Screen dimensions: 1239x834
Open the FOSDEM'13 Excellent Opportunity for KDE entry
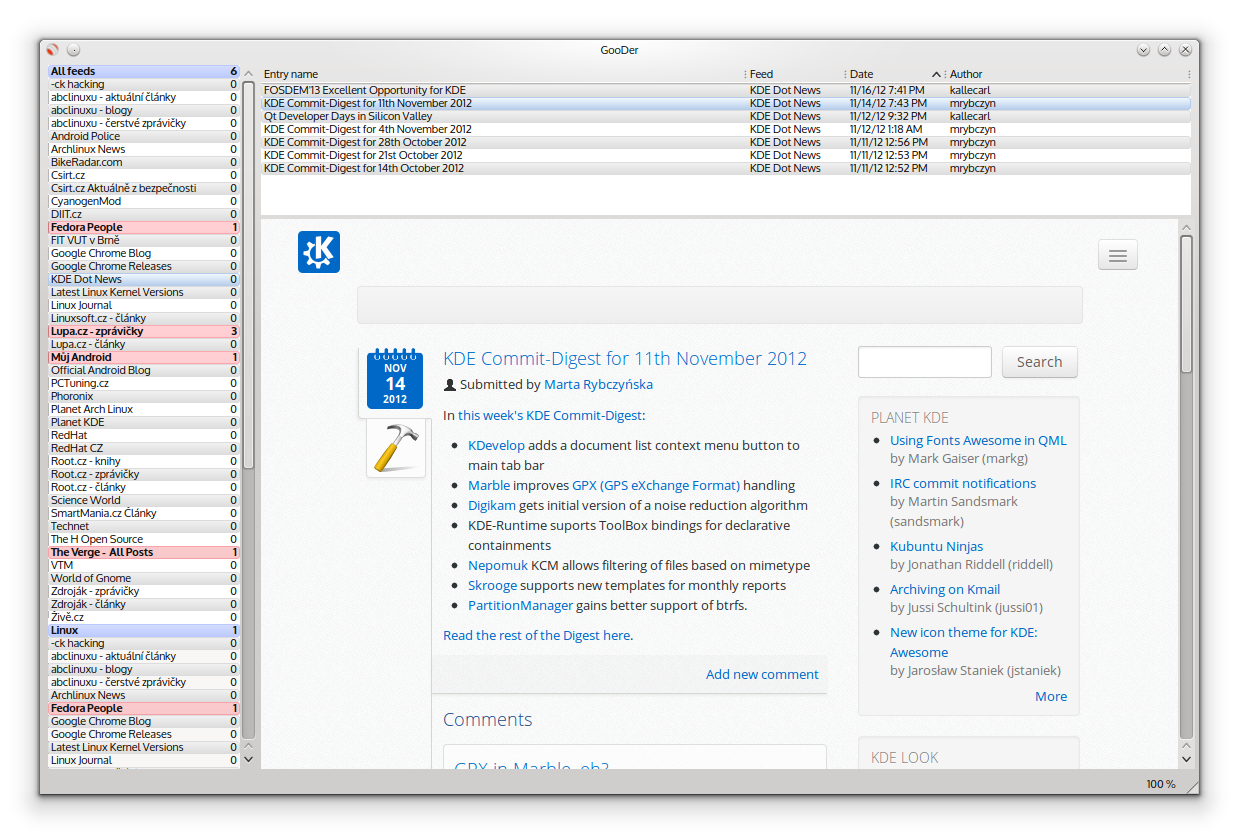(726, 90)
